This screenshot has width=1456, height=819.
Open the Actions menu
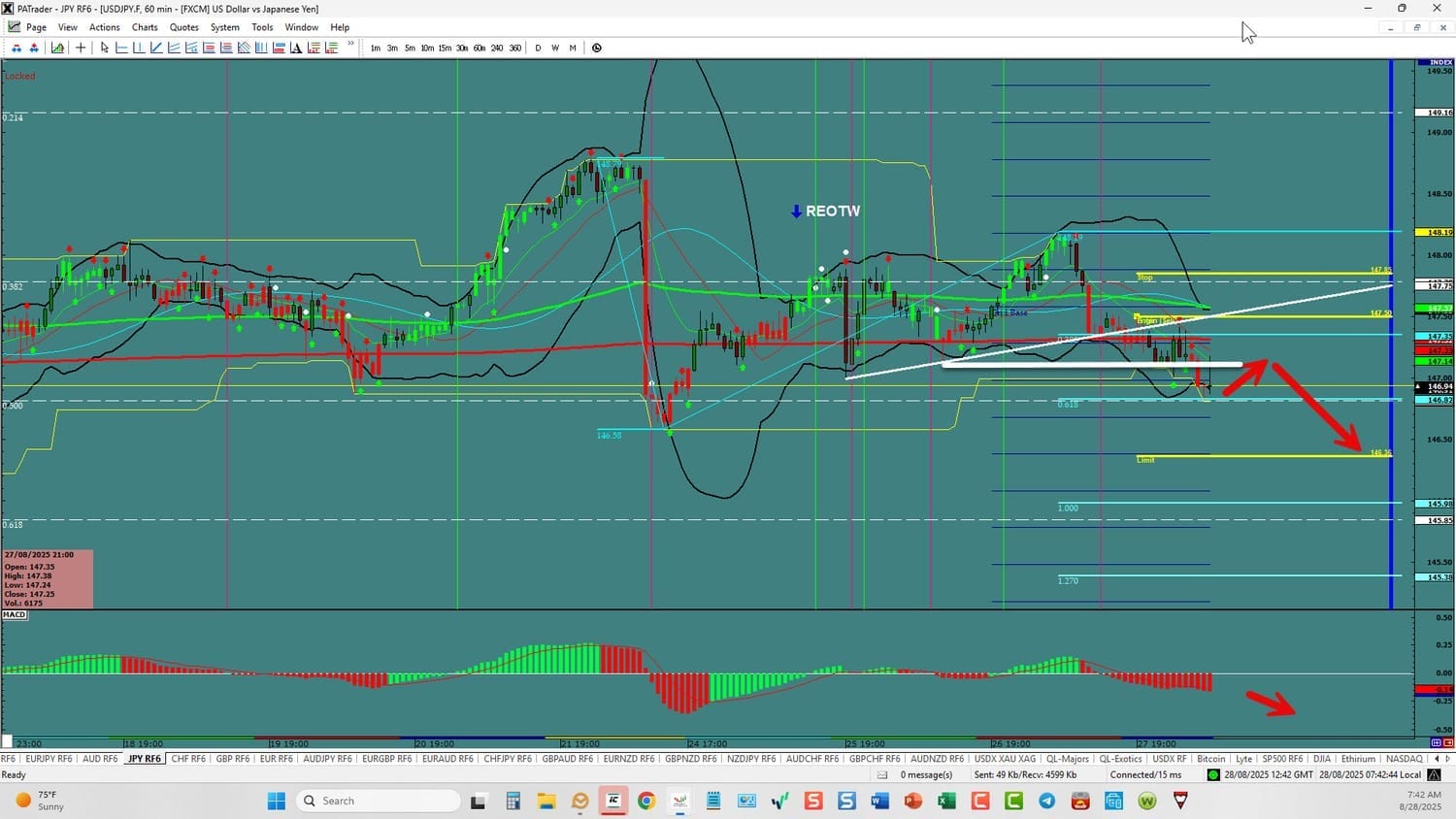pyautogui.click(x=105, y=27)
